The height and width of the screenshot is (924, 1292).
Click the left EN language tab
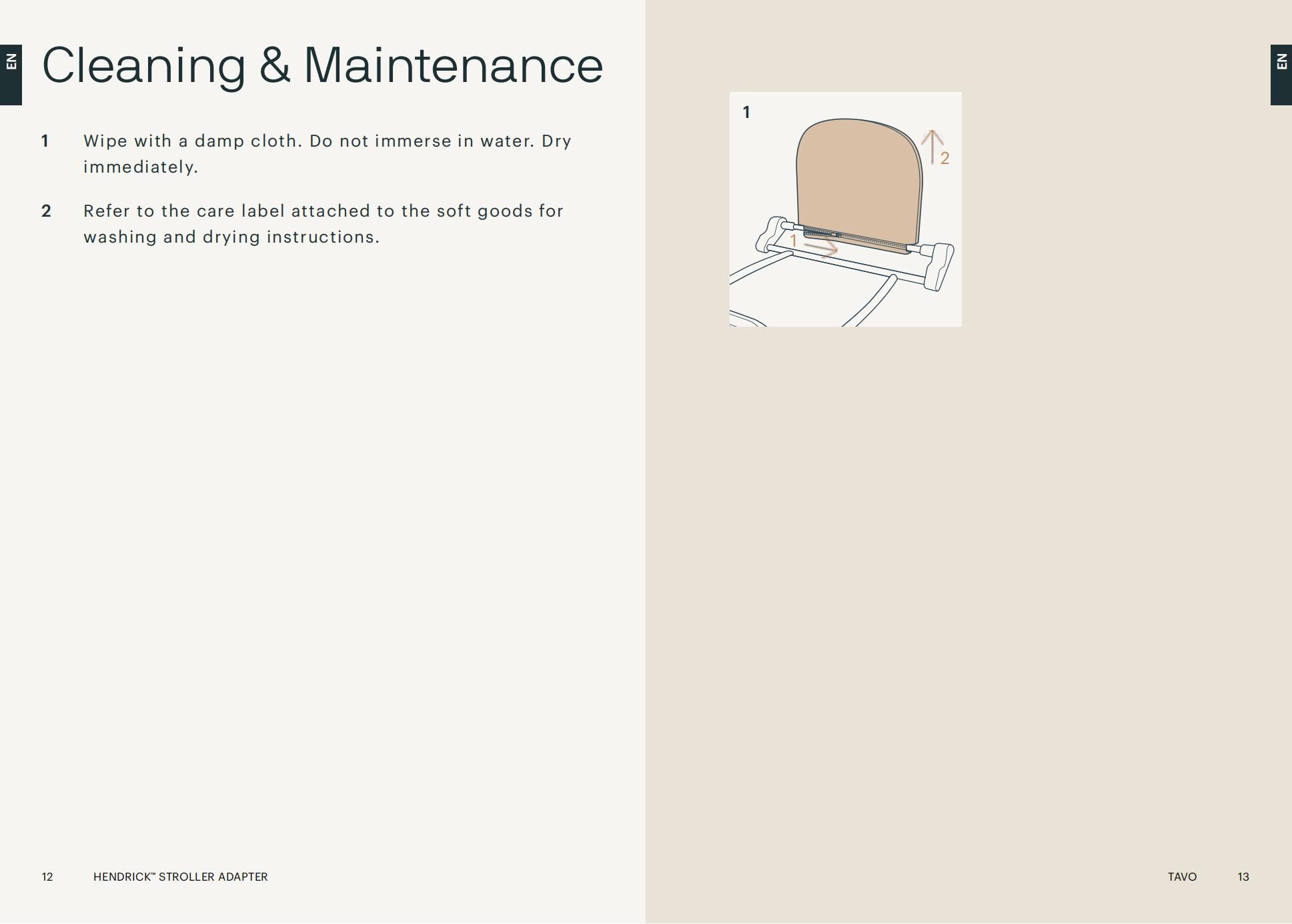11,75
